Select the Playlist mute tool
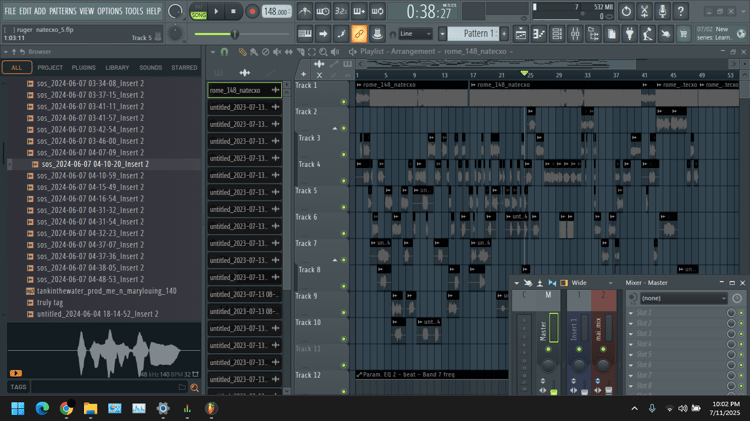Screen dimensions: 750x421 click(277, 52)
